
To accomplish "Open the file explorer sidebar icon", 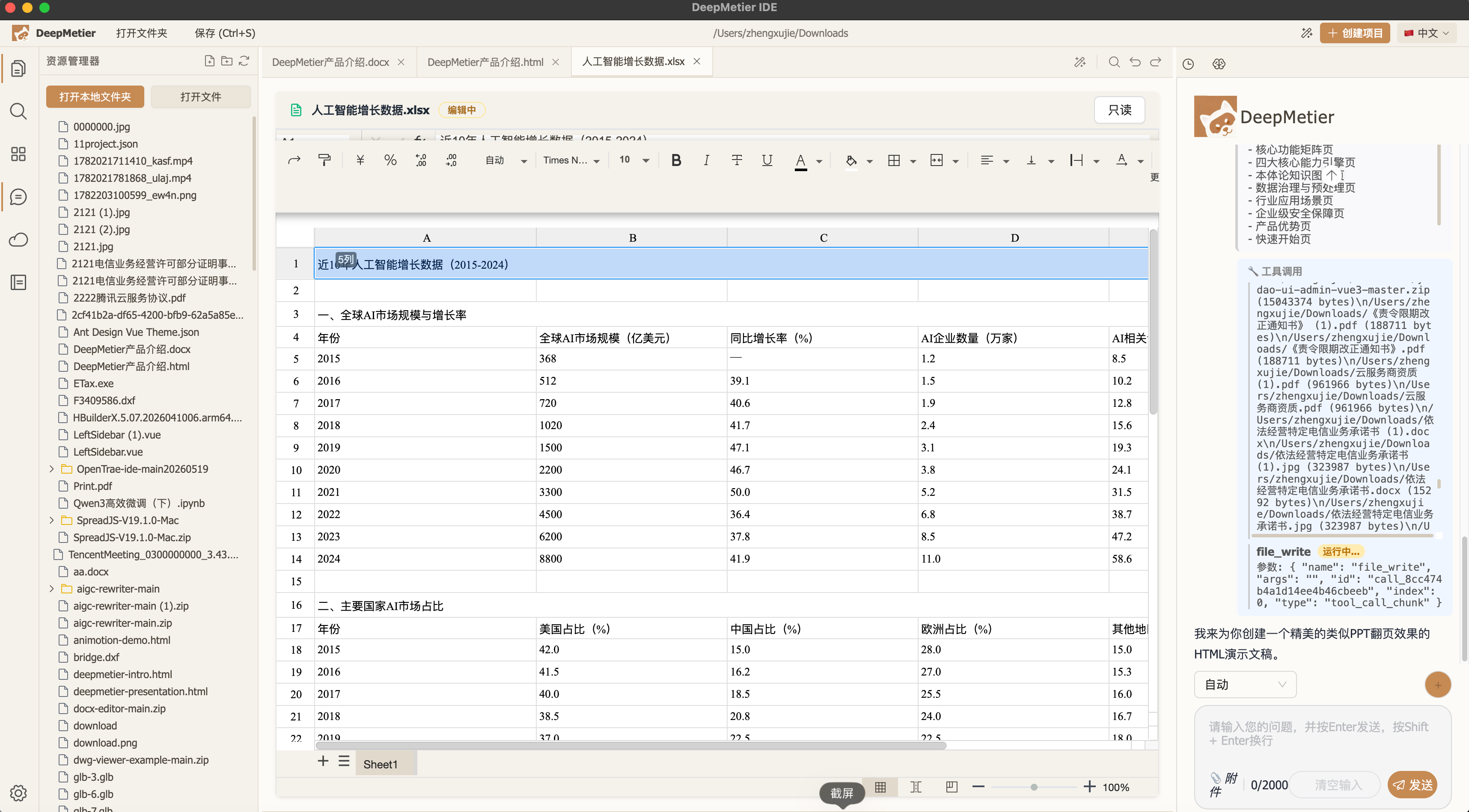I will coord(18,68).
